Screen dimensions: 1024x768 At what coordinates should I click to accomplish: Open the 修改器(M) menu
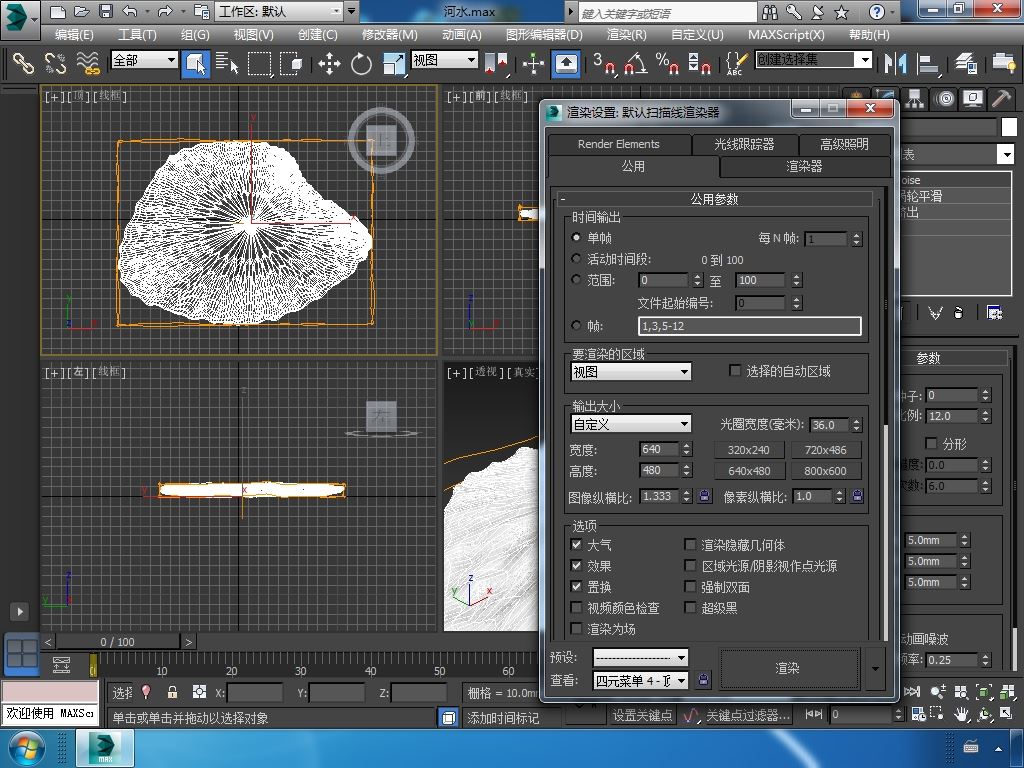[x=390, y=35]
